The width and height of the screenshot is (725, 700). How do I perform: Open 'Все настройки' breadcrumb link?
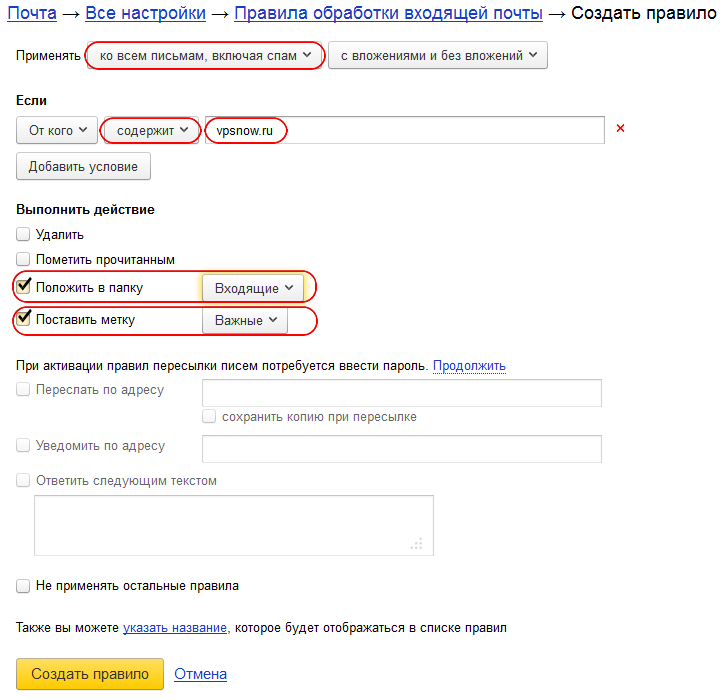(146, 13)
